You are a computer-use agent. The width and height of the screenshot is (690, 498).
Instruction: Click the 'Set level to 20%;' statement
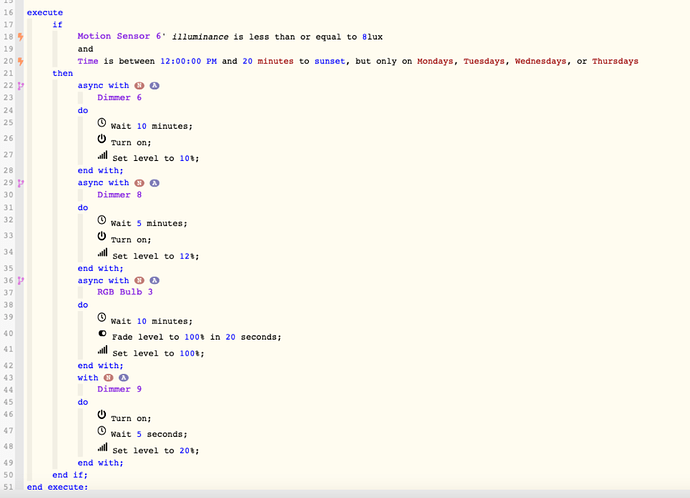(156, 450)
